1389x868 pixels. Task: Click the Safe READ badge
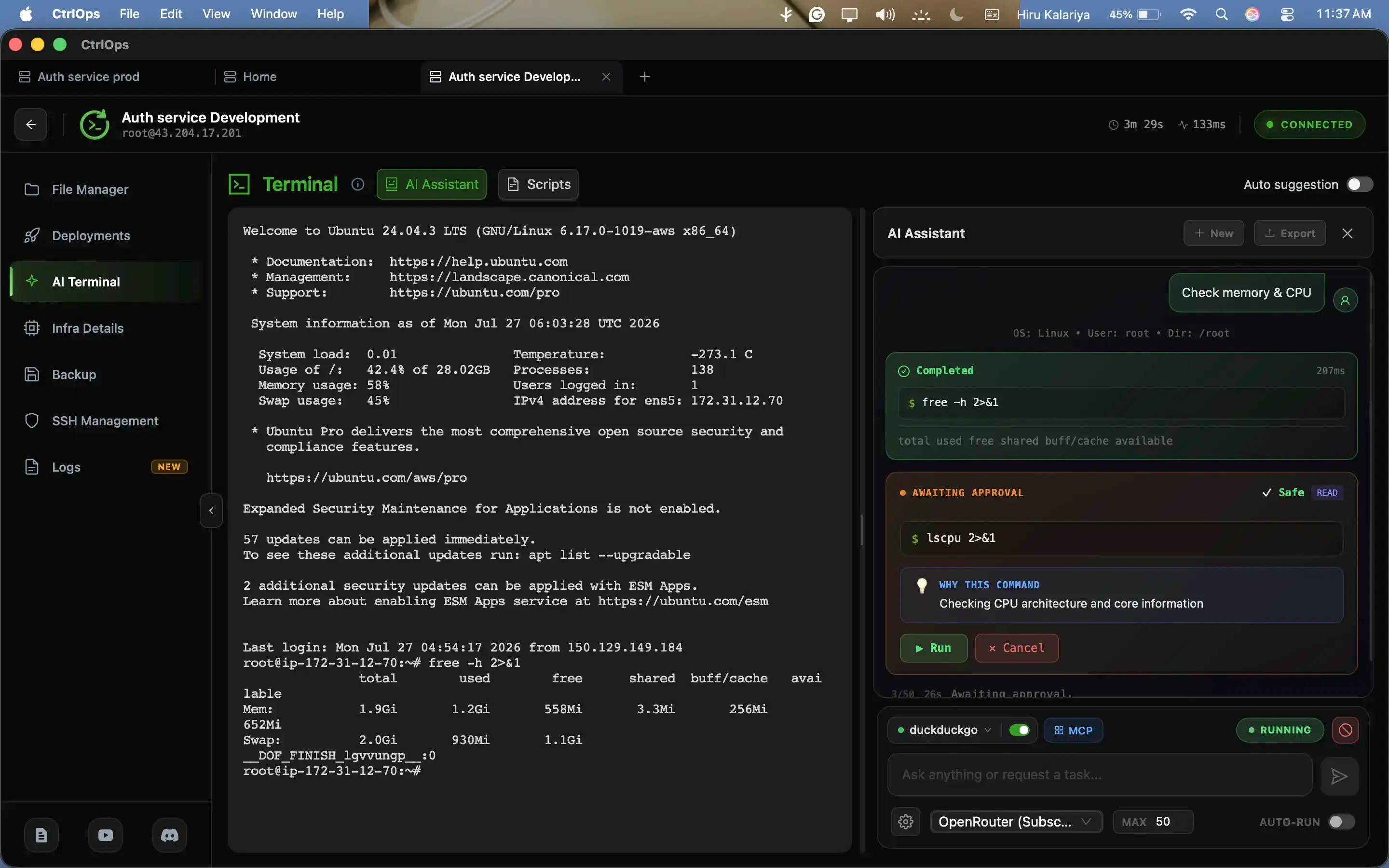coord(1302,492)
